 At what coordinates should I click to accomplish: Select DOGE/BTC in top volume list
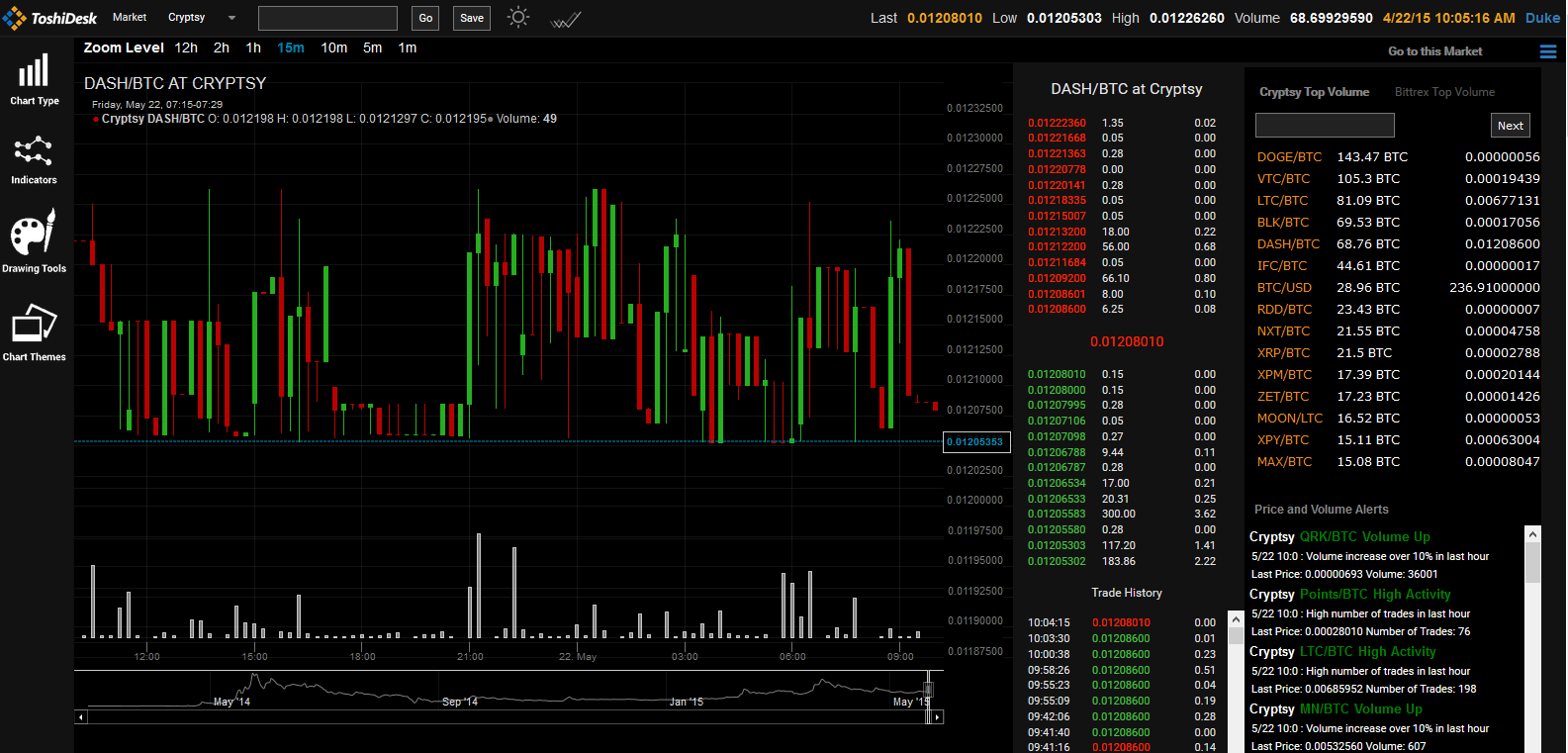pos(1289,157)
